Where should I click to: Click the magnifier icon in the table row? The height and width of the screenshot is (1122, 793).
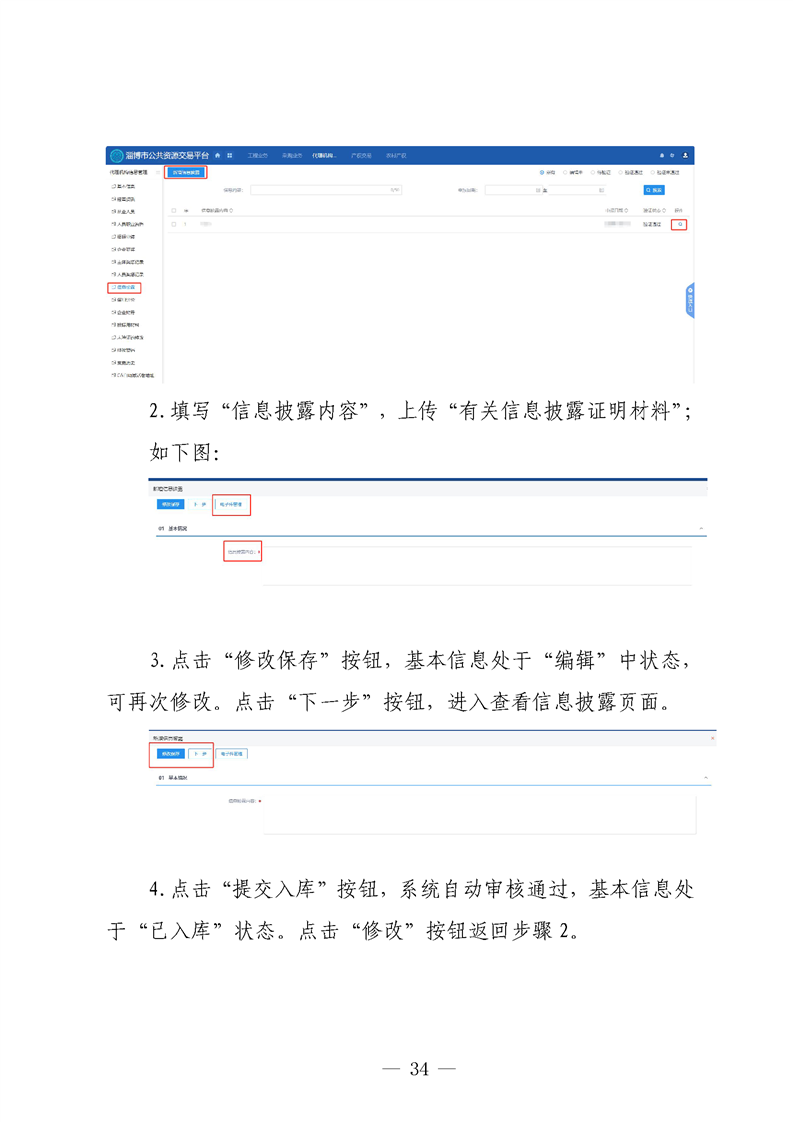coord(680,225)
